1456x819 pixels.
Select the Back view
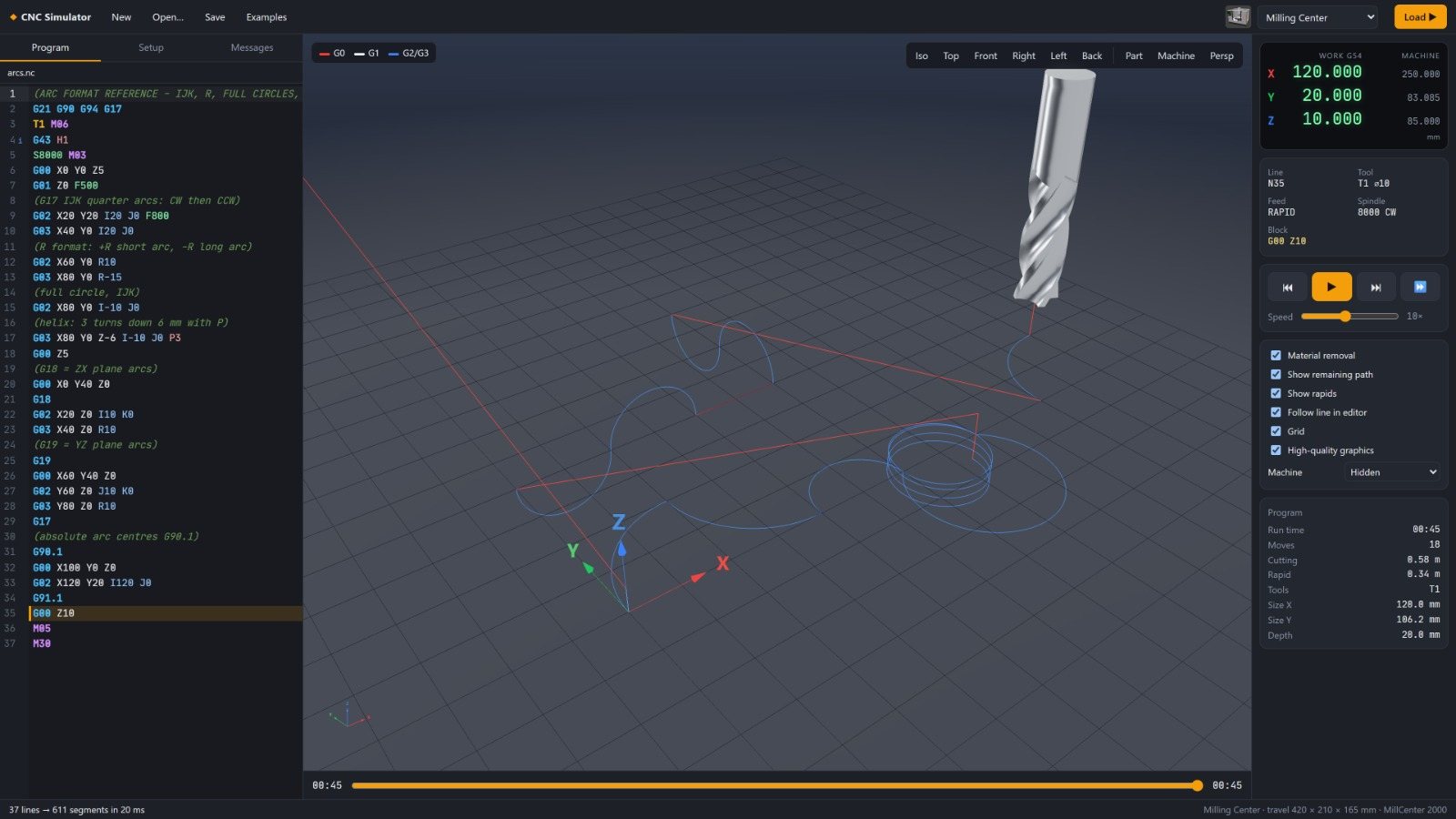click(1092, 56)
